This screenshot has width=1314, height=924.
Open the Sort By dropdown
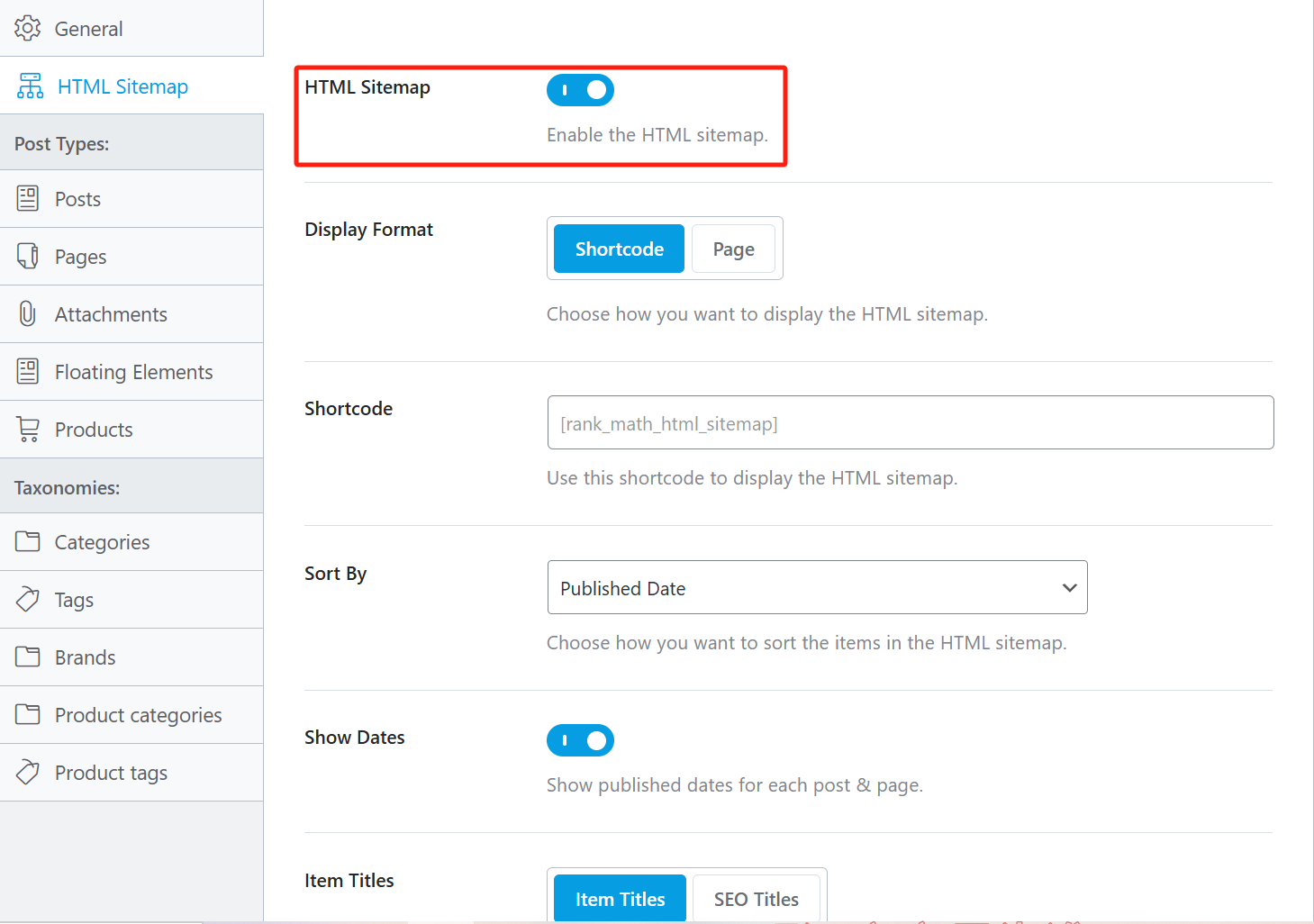816,588
